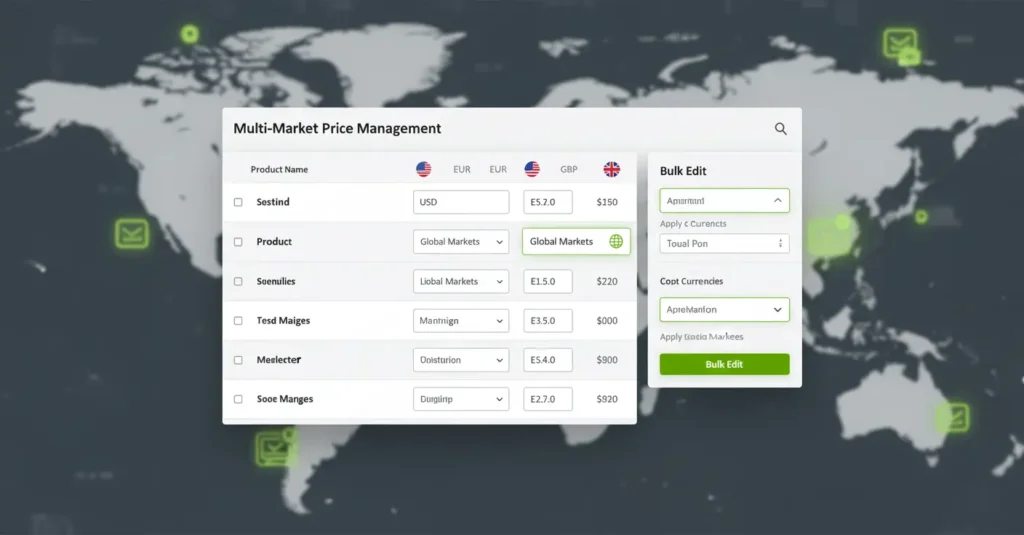The height and width of the screenshot is (535, 1024).
Task: Click the USD field in Sestind row
Action: (x=461, y=202)
